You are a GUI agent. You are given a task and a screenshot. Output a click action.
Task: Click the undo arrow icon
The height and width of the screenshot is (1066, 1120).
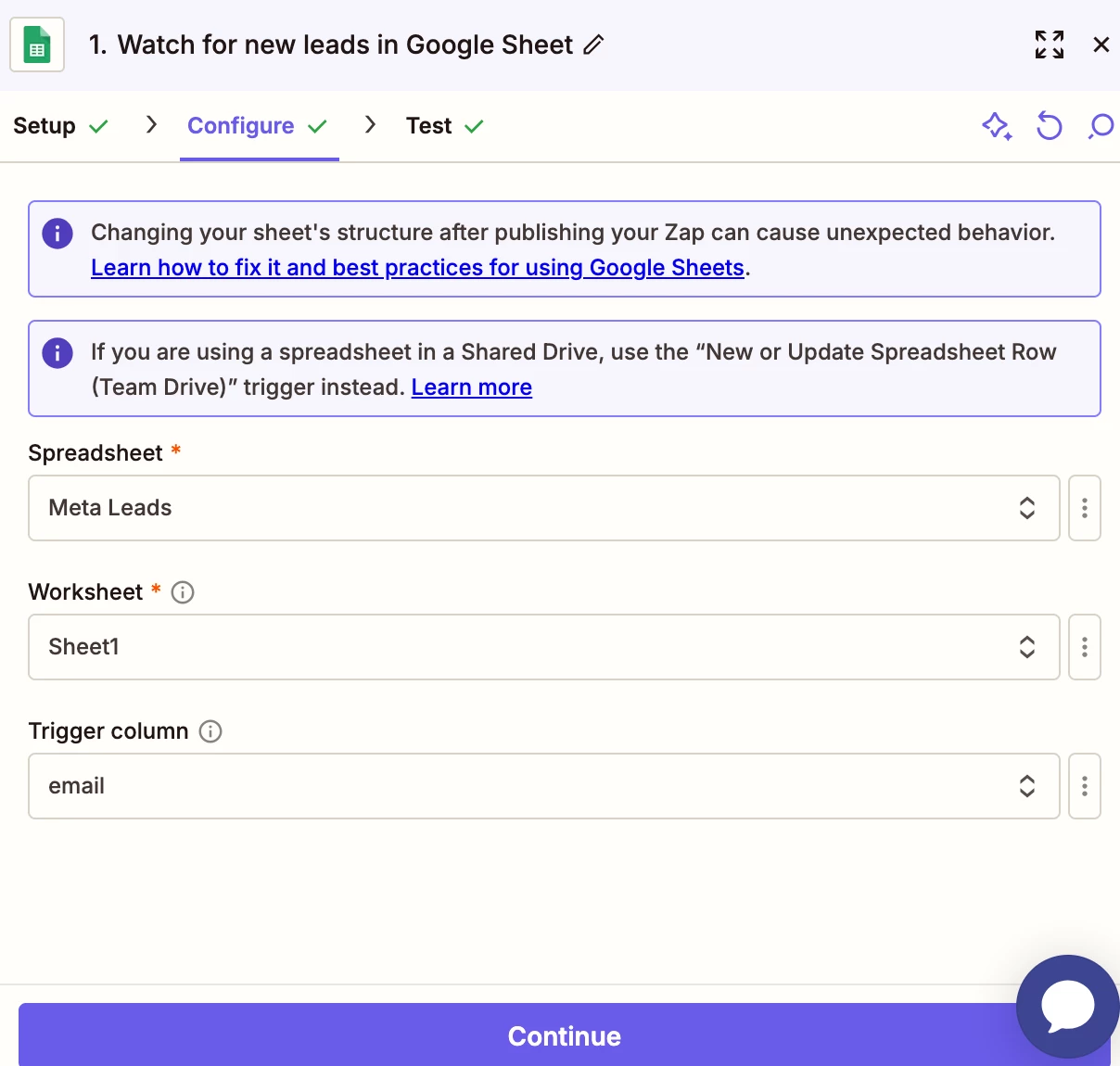point(1049,126)
